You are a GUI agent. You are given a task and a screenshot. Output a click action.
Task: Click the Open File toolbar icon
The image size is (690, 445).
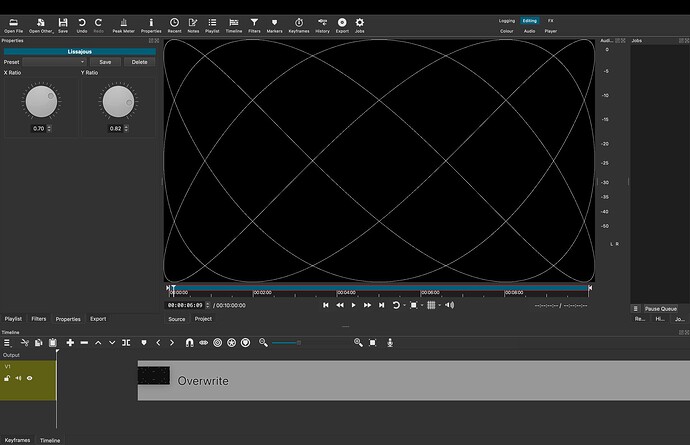(x=14, y=26)
